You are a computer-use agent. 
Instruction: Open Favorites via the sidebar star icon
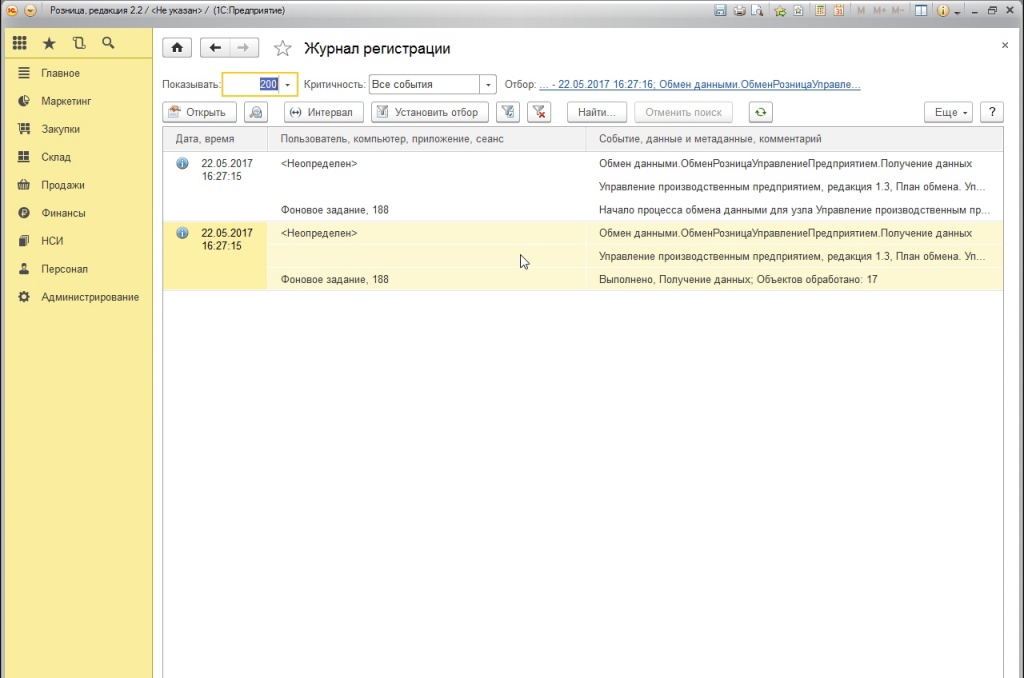(49, 43)
